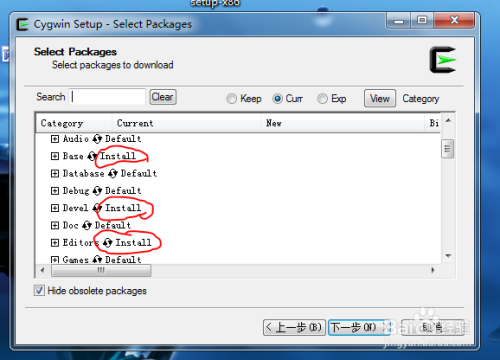Click the Default text in Audio row

pyautogui.click(x=123, y=139)
